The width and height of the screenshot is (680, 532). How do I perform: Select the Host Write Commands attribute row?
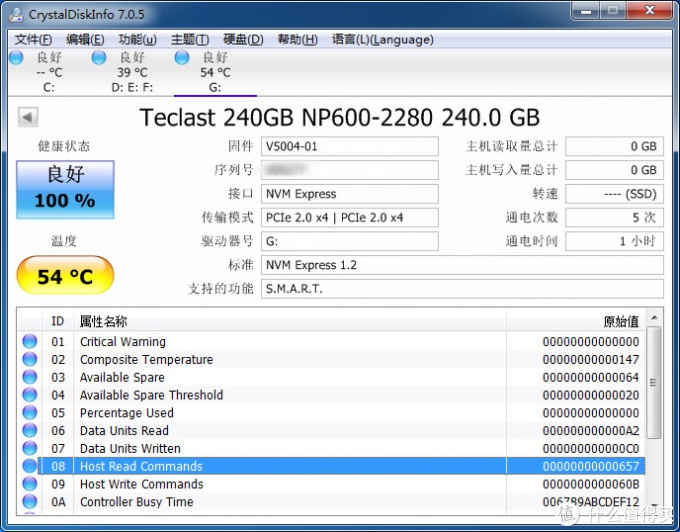point(332,483)
